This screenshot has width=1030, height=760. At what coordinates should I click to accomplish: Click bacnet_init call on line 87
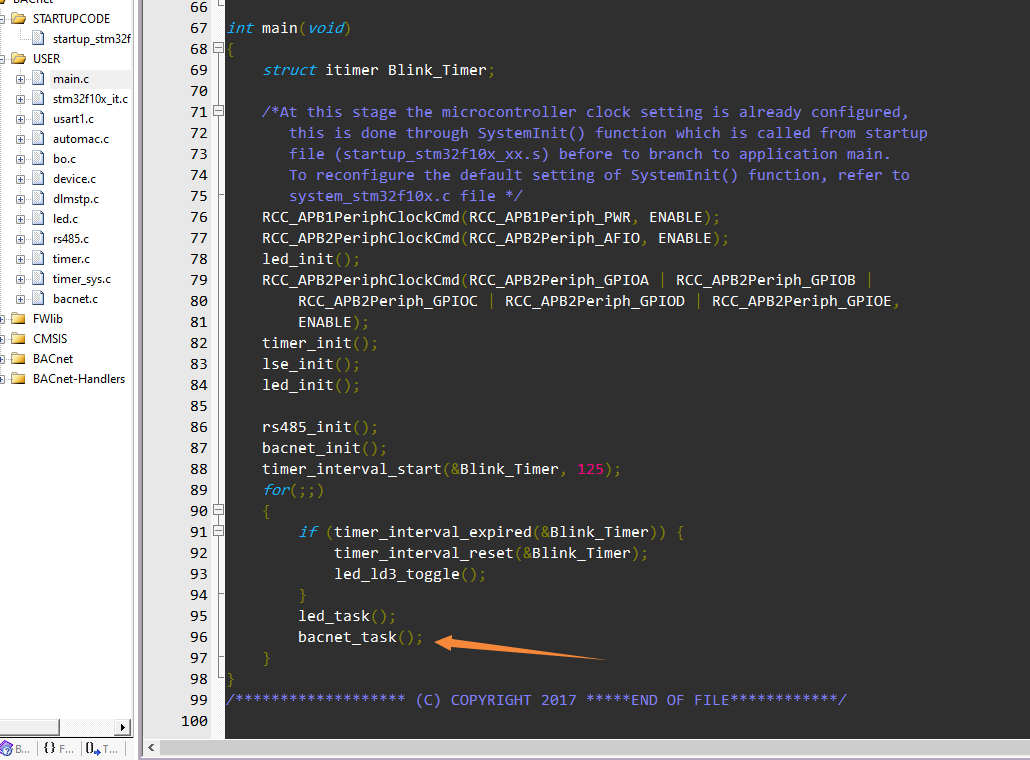324,448
